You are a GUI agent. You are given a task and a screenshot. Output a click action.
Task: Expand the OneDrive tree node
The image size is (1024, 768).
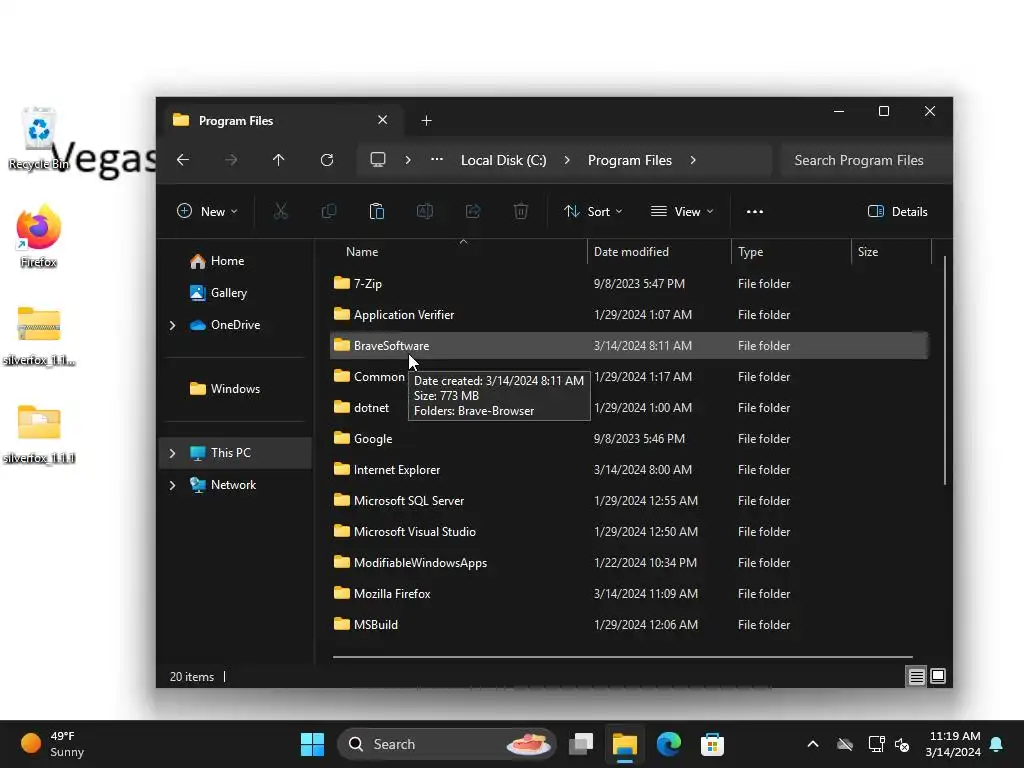[172, 325]
